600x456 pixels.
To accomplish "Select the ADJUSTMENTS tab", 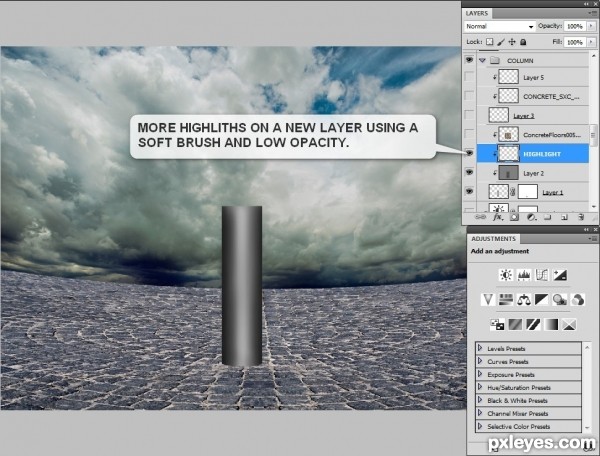I will [x=494, y=239].
